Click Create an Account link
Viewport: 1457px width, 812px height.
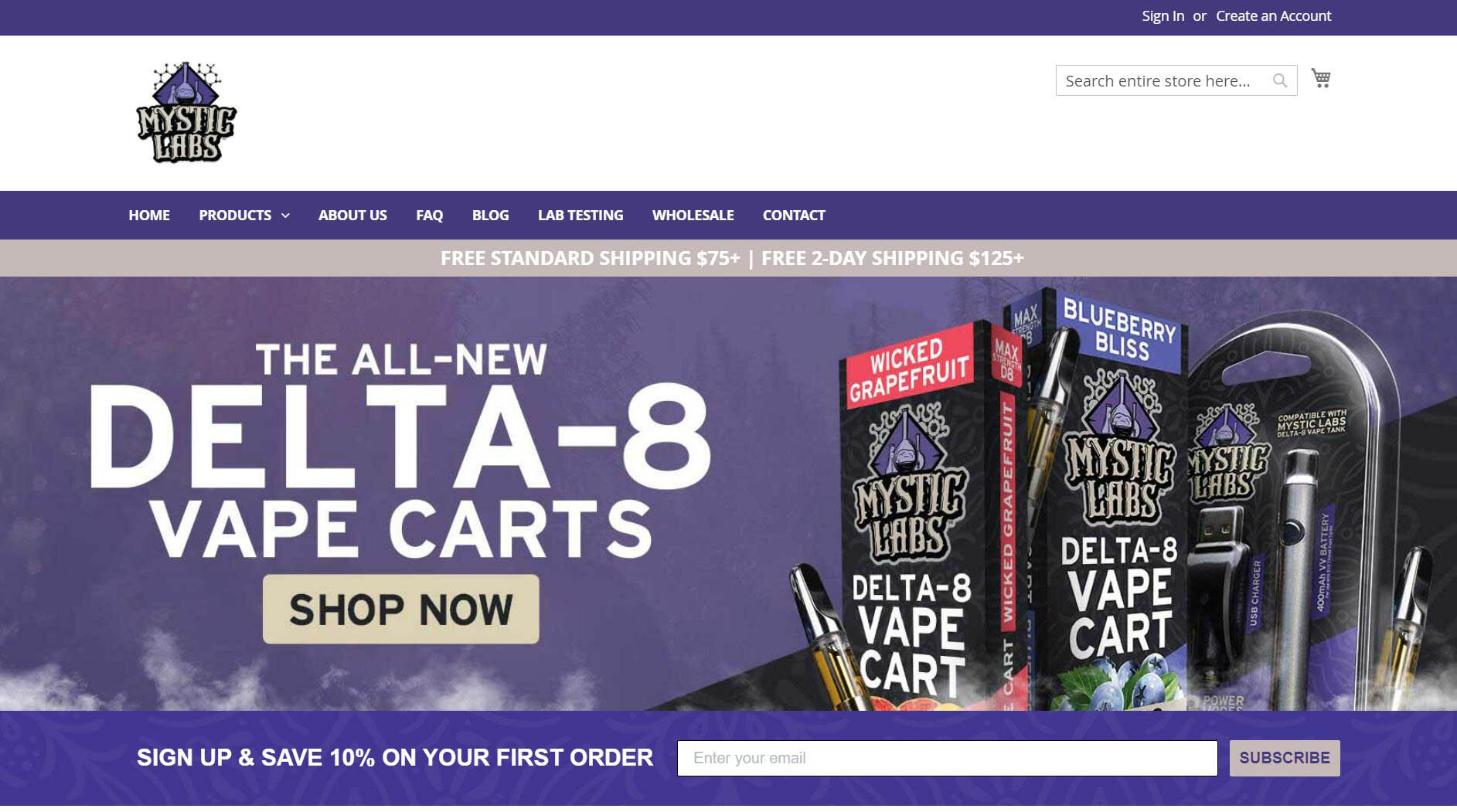[x=1274, y=16]
